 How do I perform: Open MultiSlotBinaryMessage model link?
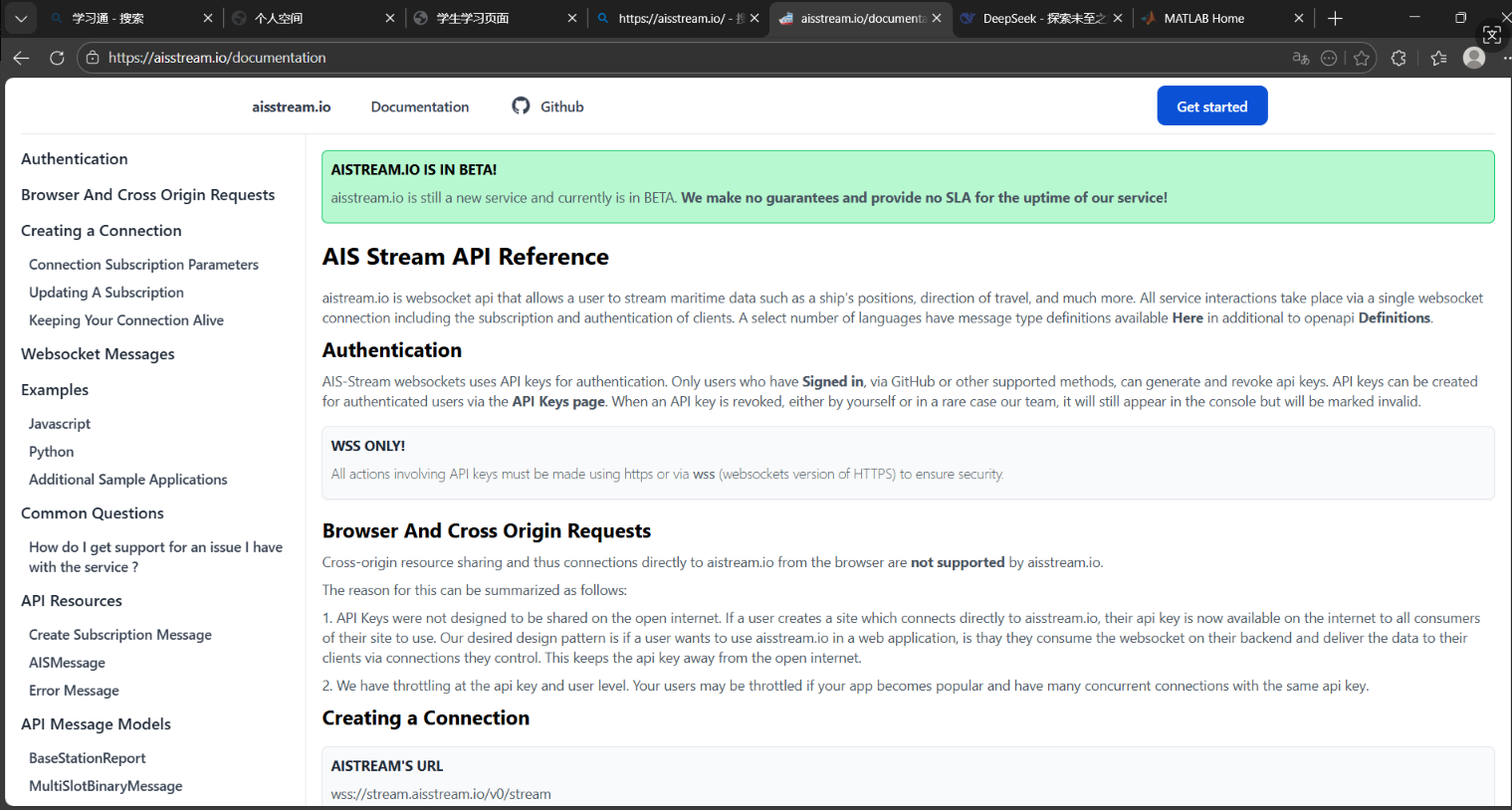click(x=106, y=786)
